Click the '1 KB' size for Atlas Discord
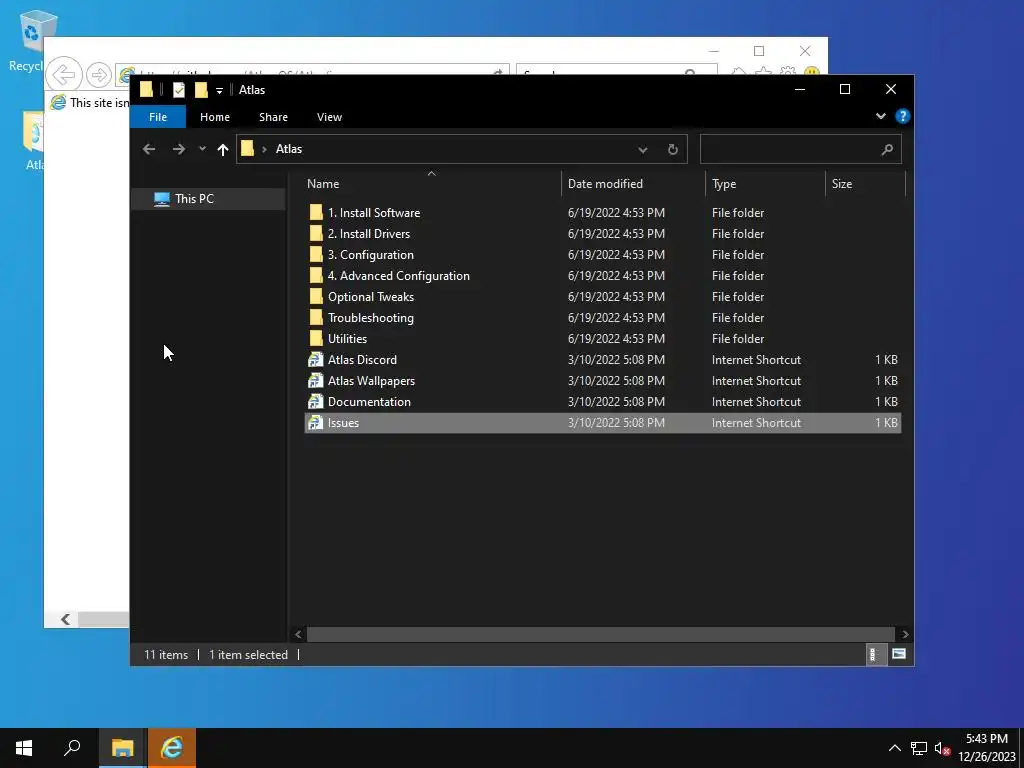Screen dimensions: 1024x768 click(886, 359)
